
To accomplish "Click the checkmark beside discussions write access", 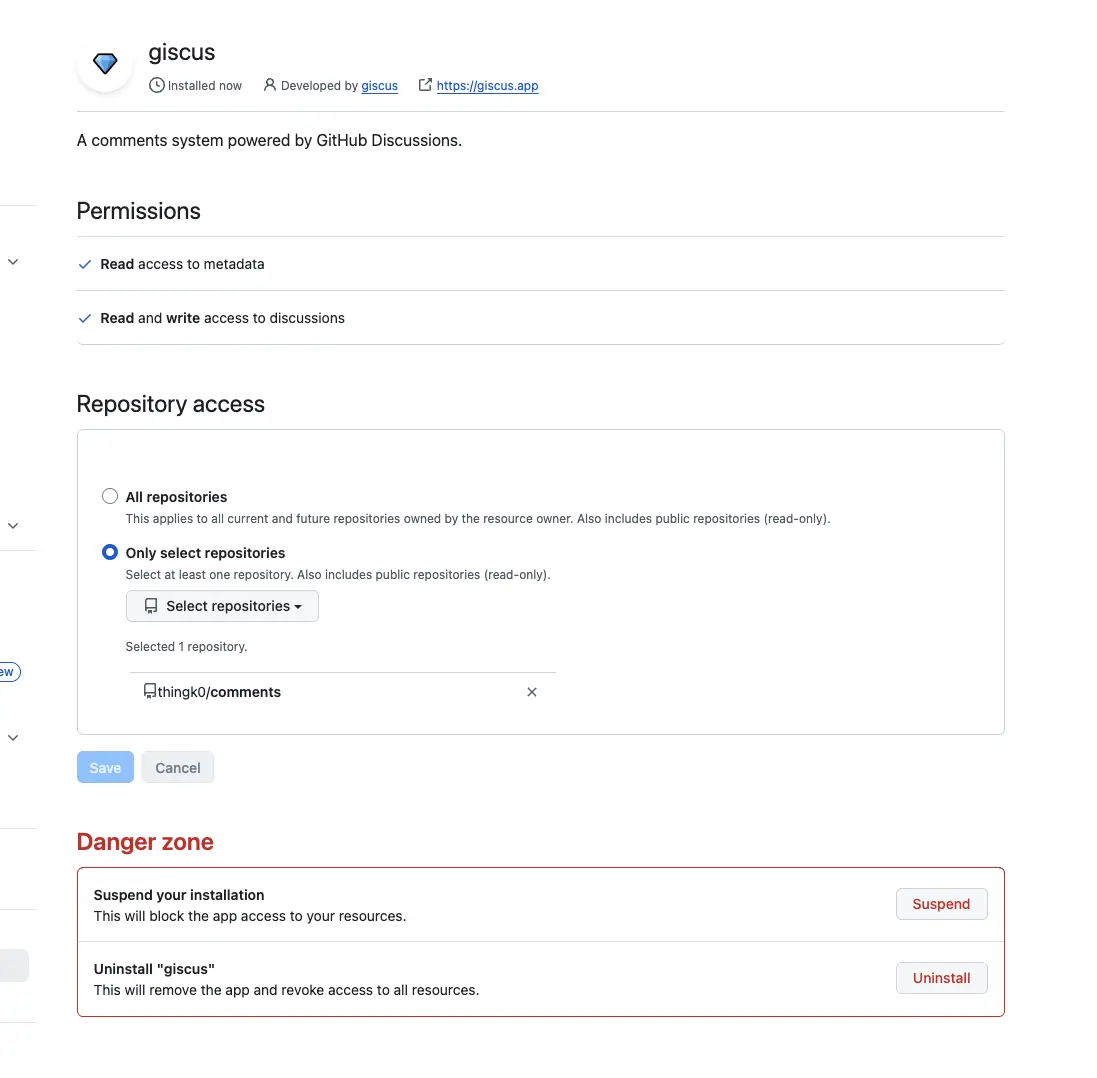I will pyautogui.click(x=85, y=319).
